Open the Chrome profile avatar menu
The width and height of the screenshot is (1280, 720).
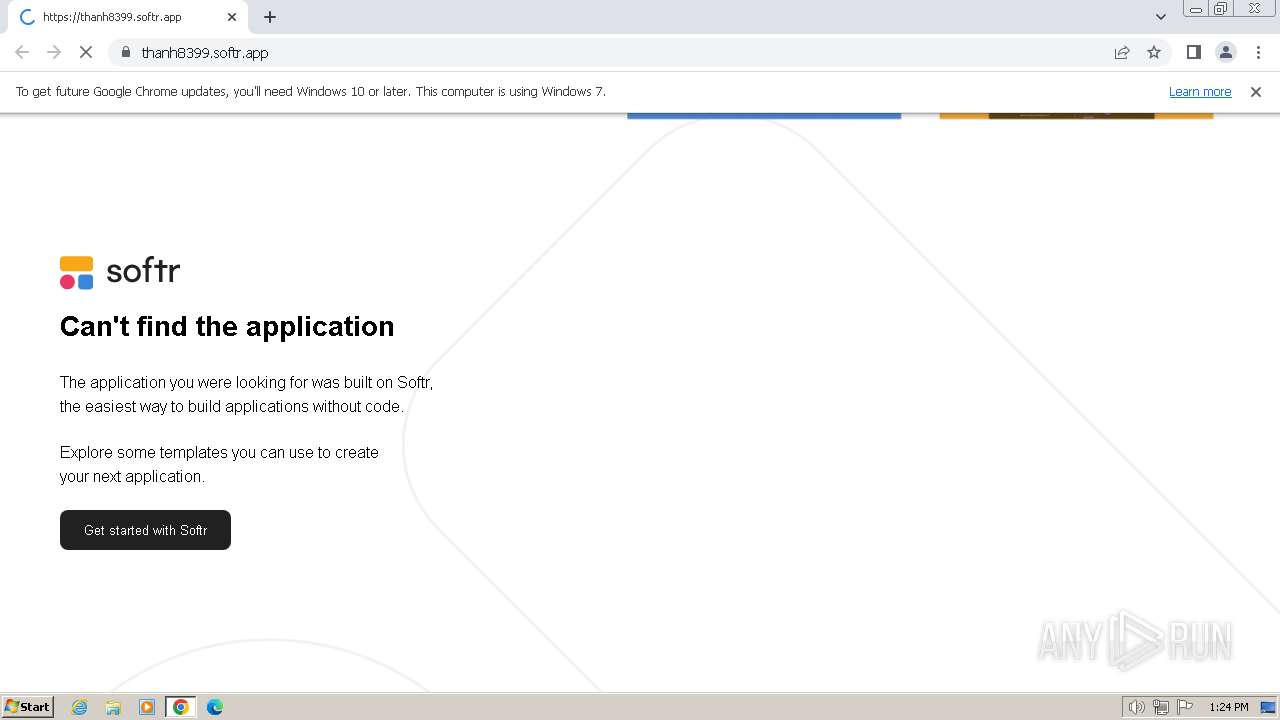point(1226,52)
